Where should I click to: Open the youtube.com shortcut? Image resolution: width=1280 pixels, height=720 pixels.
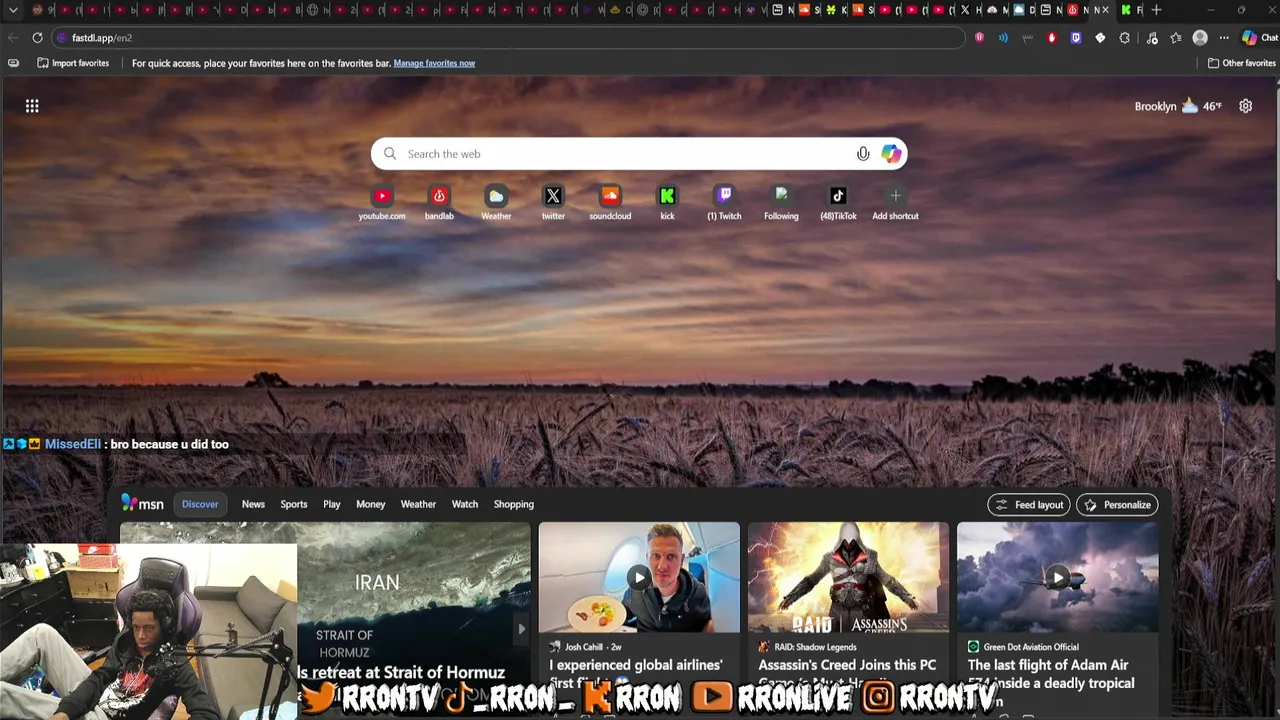pos(382,202)
